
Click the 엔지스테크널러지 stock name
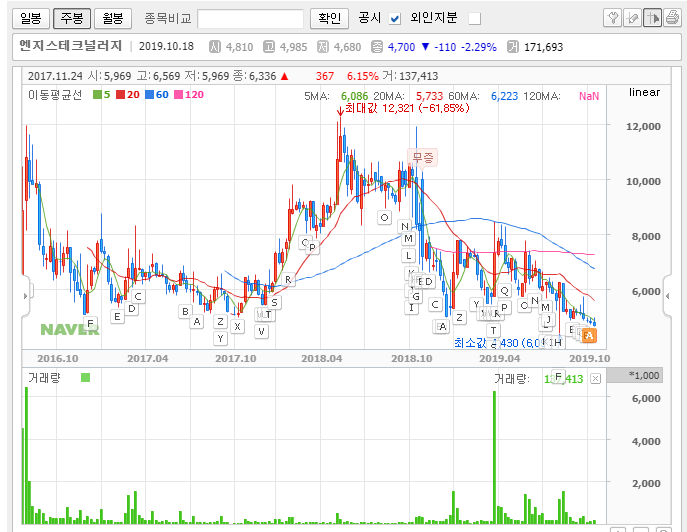pyautogui.click(x=71, y=46)
